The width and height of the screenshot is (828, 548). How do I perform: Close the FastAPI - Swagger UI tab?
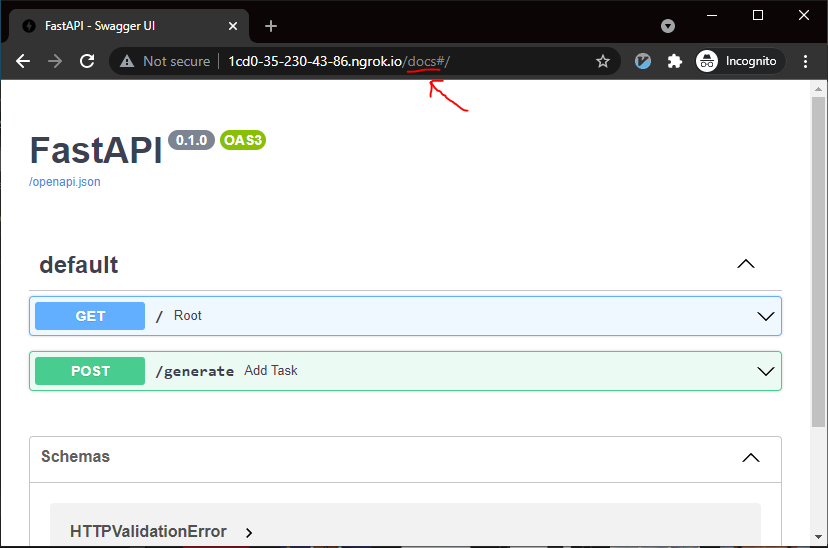coord(233,26)
